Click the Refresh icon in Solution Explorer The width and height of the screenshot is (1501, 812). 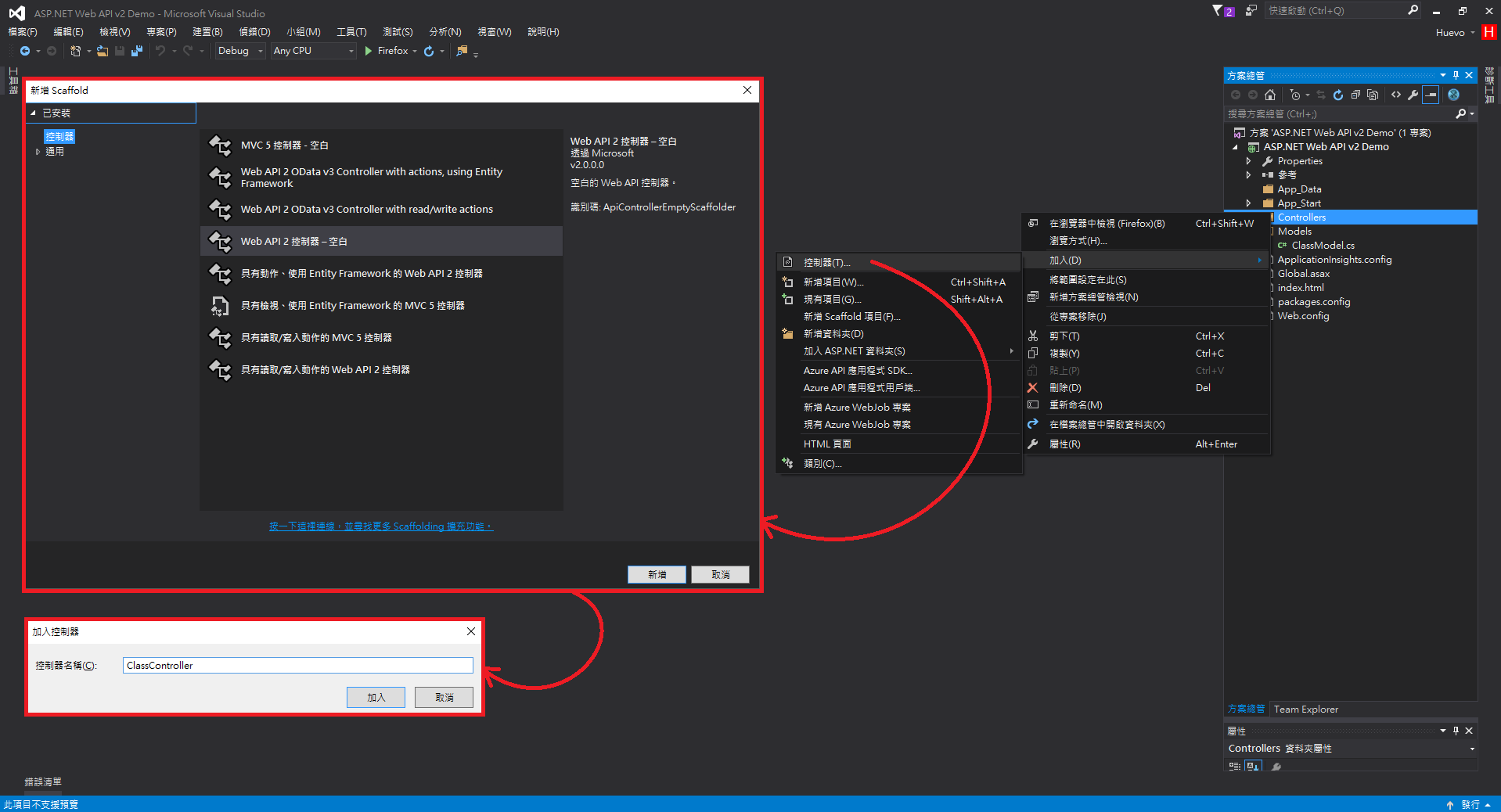pos(1338,95)
